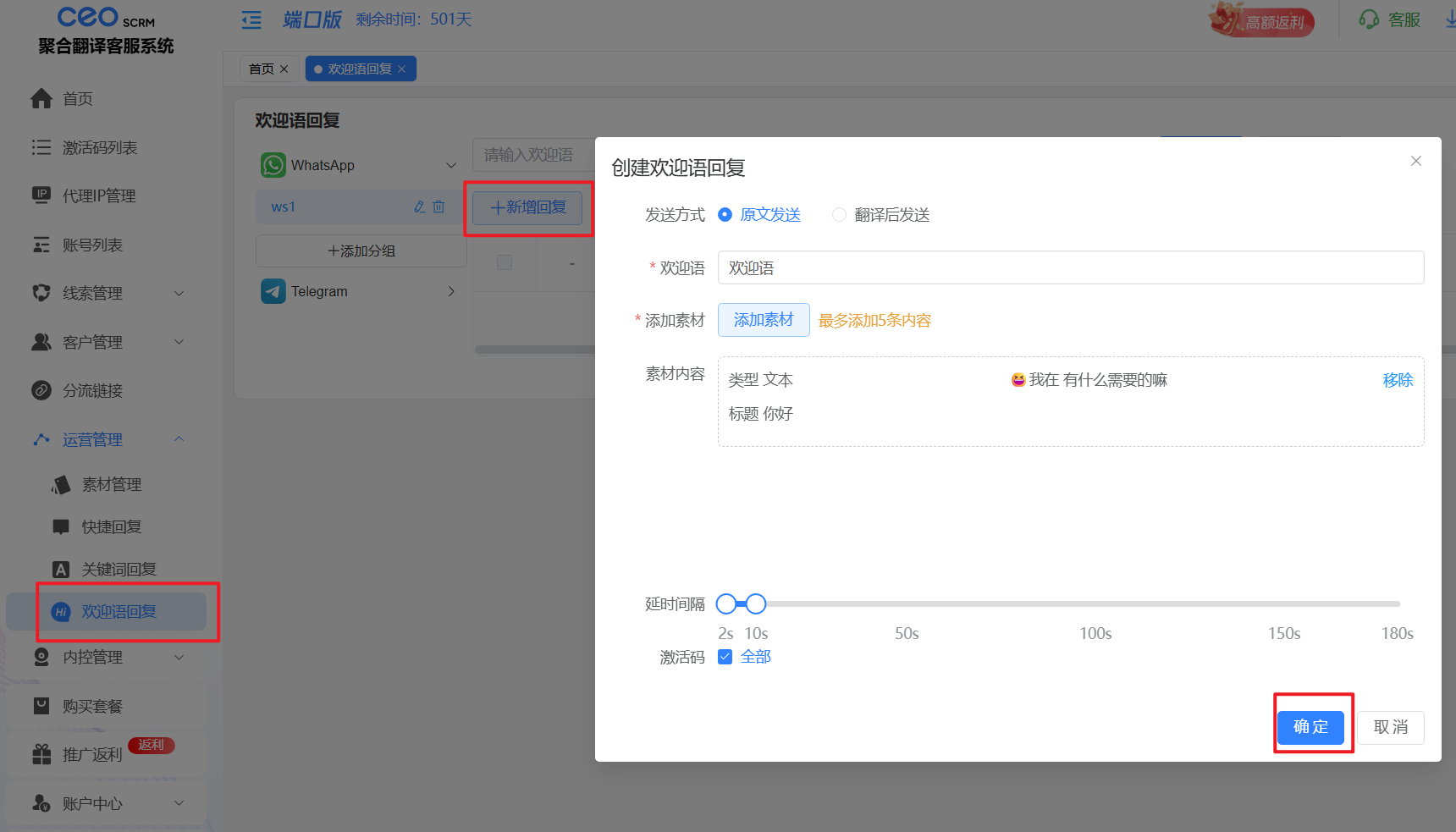Expand the 客户管理 sidebar menu
The height and width of the screenshot is (832, 1456).
click(179, 342)
